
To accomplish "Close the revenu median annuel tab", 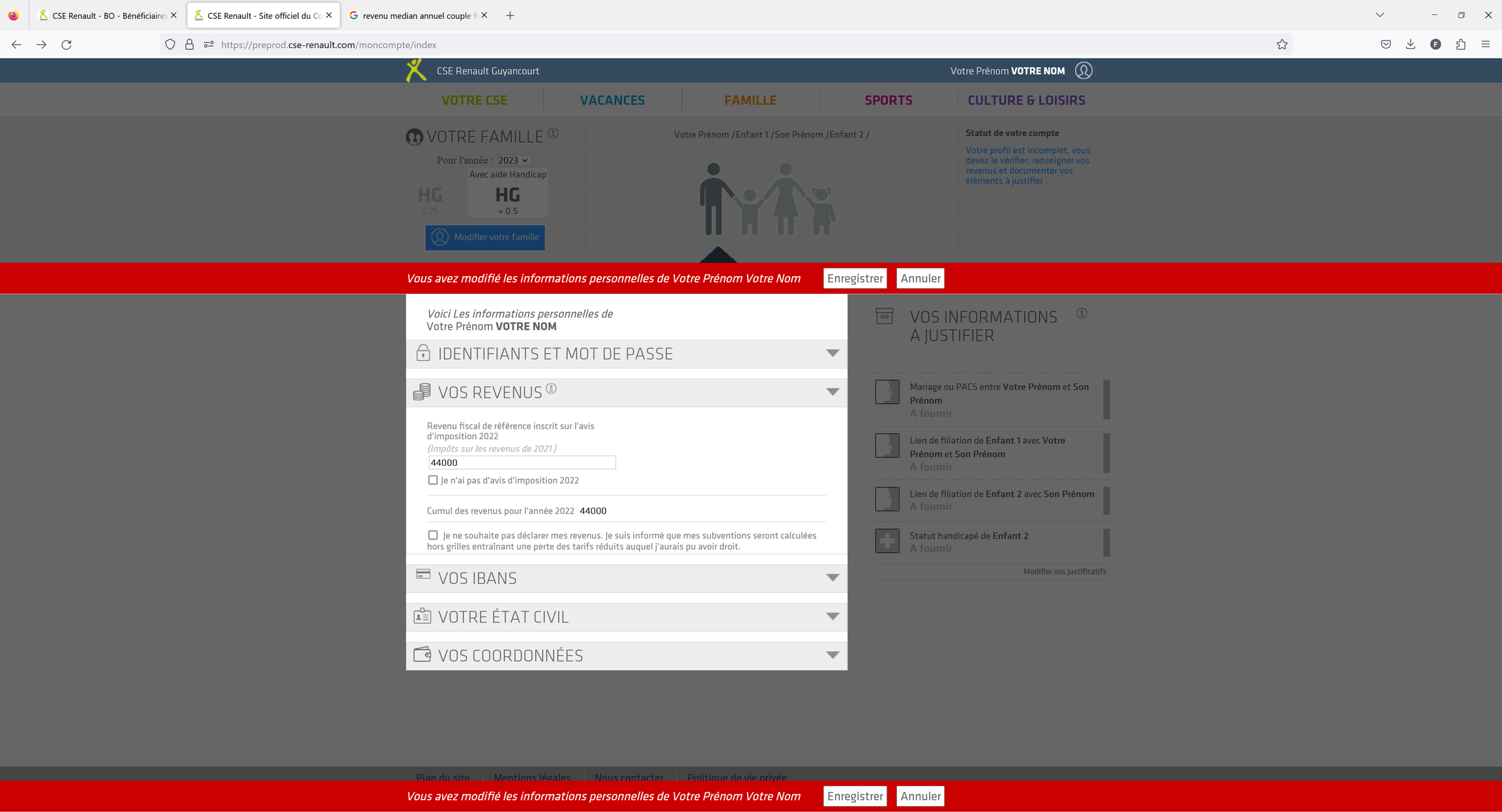I will click(x=484, y=15).
